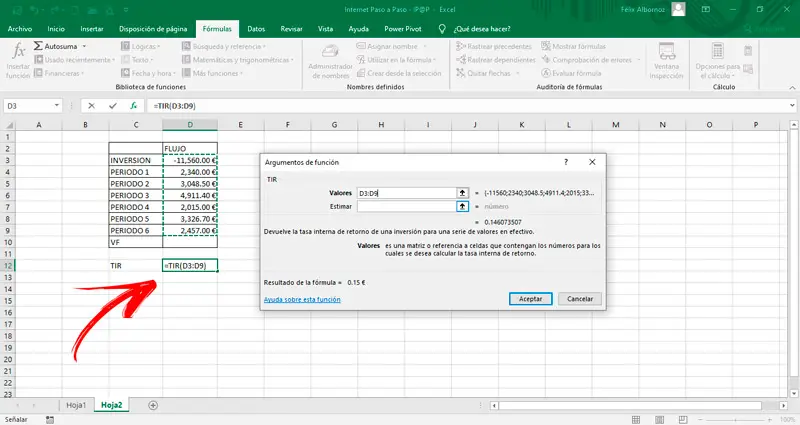Image resolution: width=800 pixels, height=425 pixels.
Task: Click the Estimar range selector arrow
Action: [x=462, y=206]
